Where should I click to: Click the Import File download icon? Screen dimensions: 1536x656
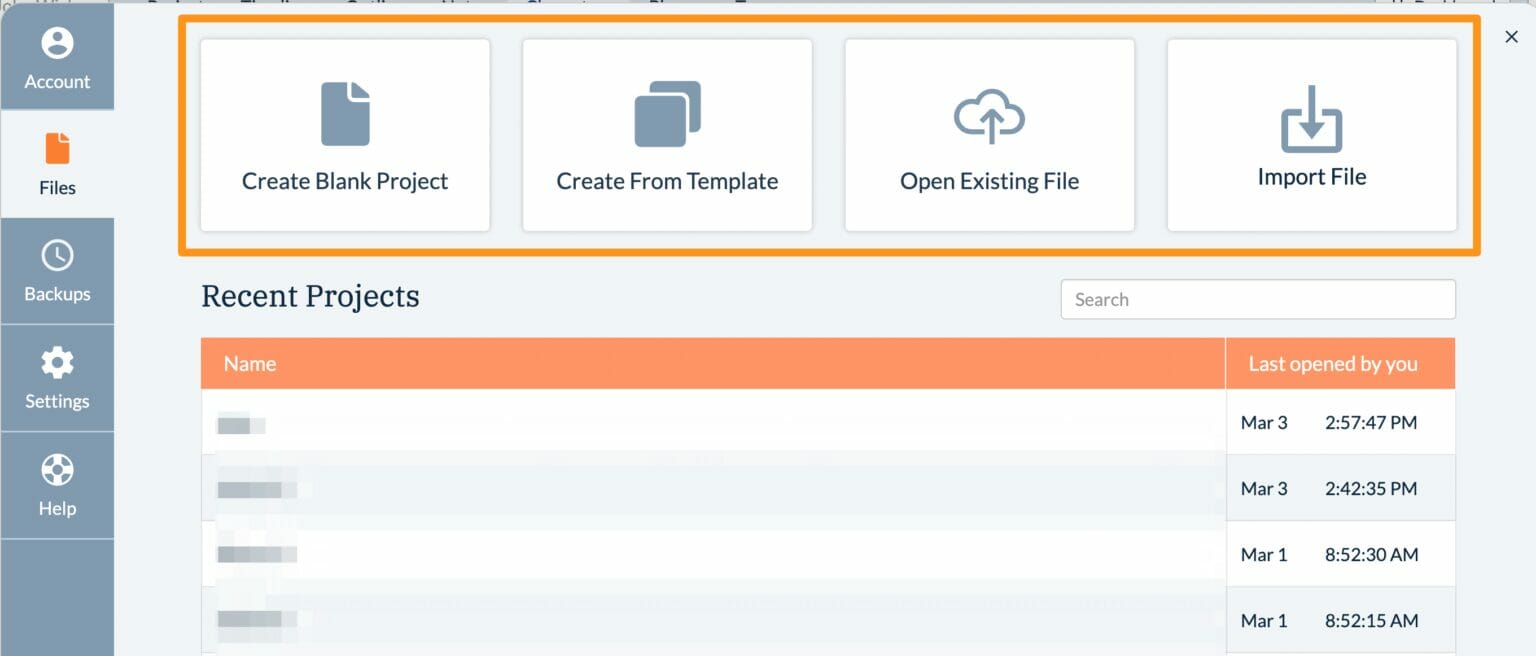(1311, 118)
